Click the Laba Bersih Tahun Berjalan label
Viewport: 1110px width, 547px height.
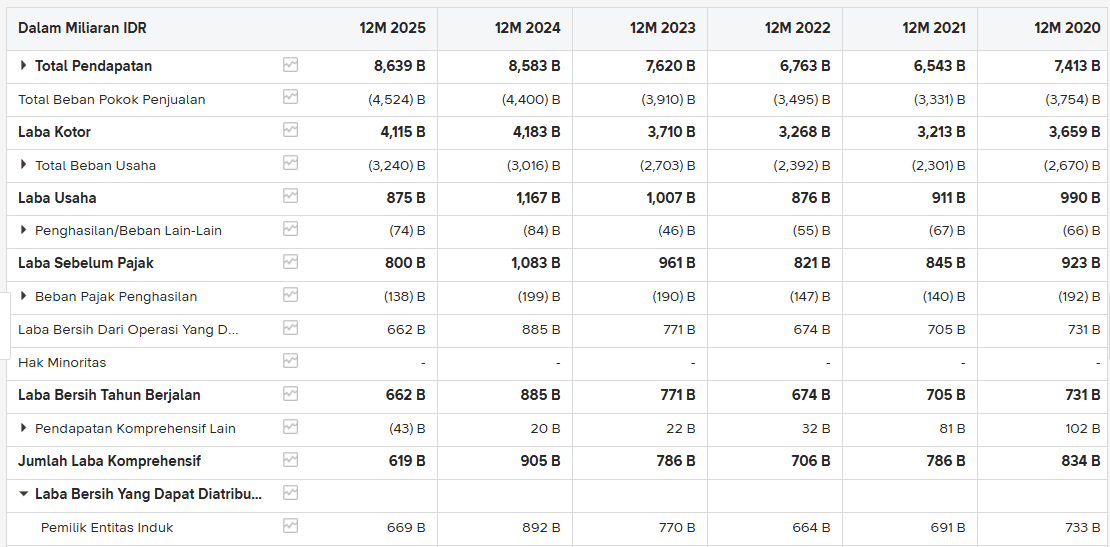(x=109, y=396)
